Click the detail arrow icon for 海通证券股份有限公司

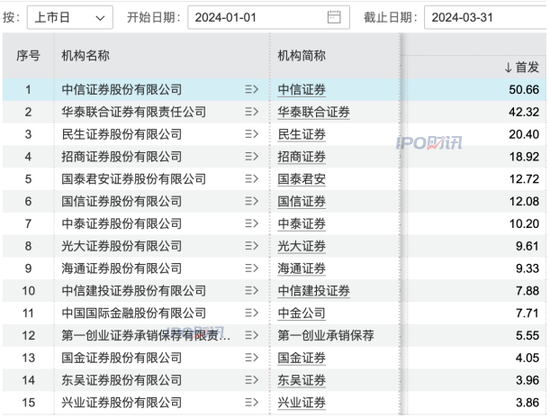[x=251, y=269]
